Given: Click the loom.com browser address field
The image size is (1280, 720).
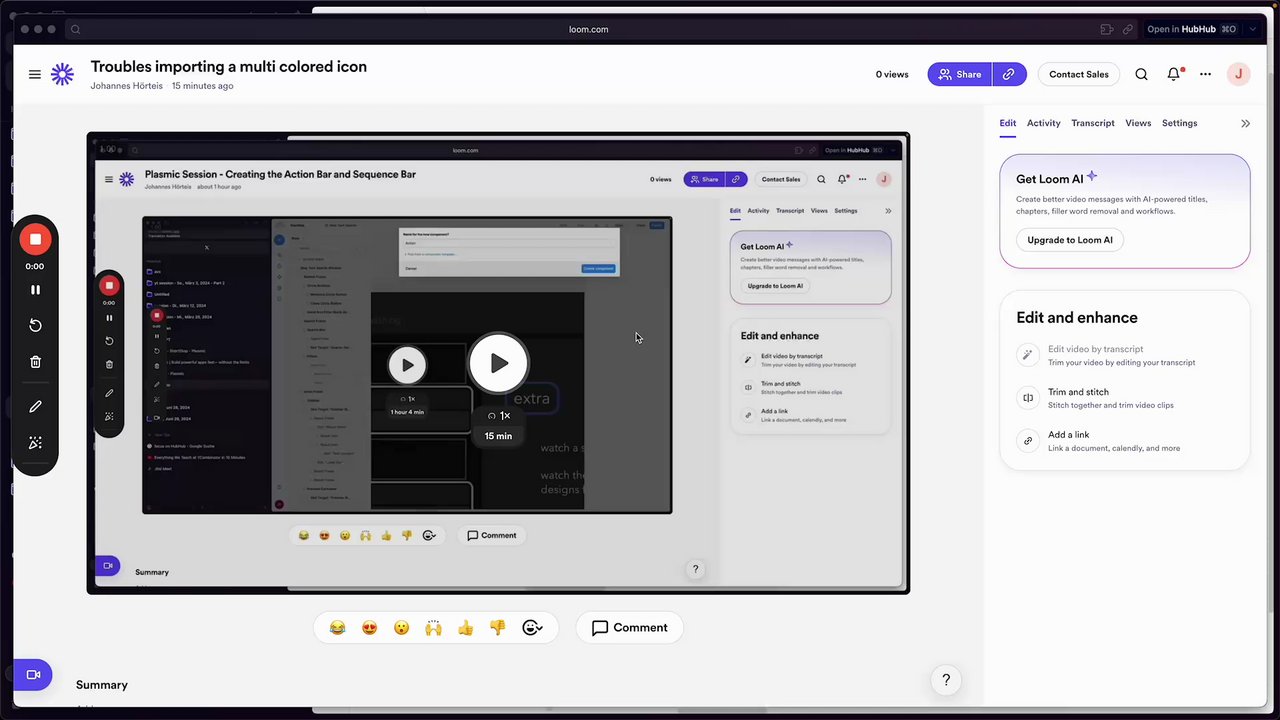Looking at the screenshot, I should pyautogui.click(x=588, y=29).
